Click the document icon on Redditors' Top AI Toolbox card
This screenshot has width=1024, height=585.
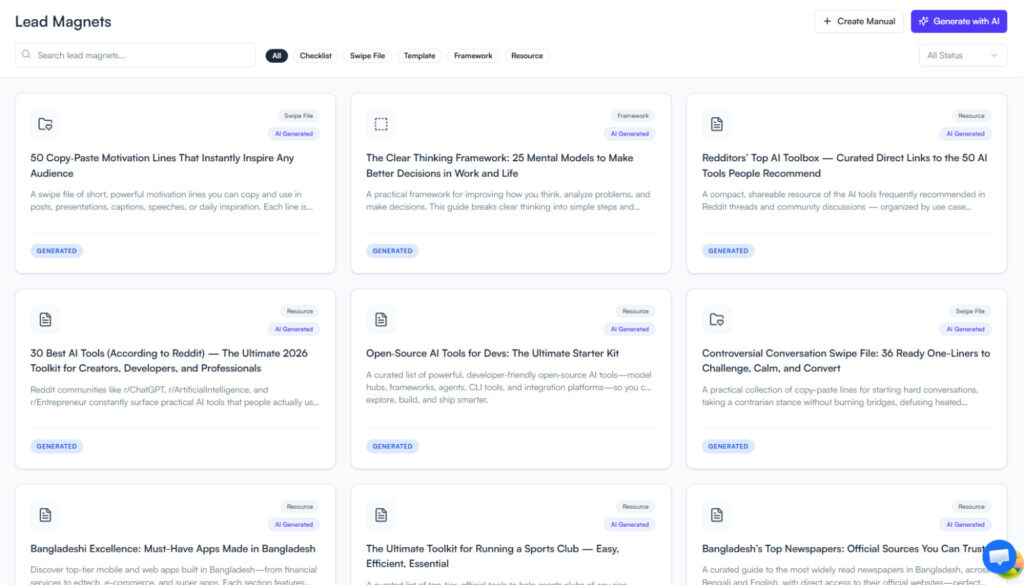717,124
